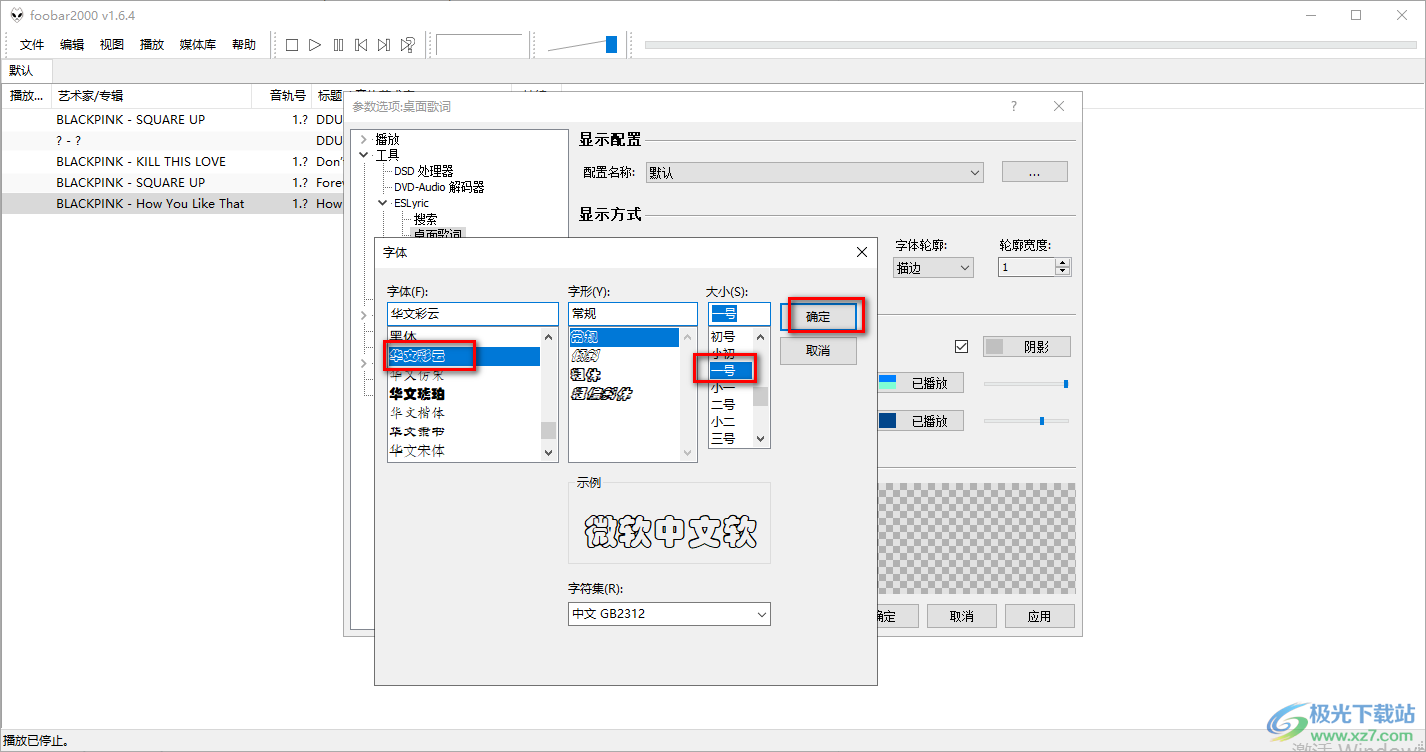This screenshot has width=1426, height=752.
Task: Click the 阴影 shadow color button
Action: point(1027,347)
